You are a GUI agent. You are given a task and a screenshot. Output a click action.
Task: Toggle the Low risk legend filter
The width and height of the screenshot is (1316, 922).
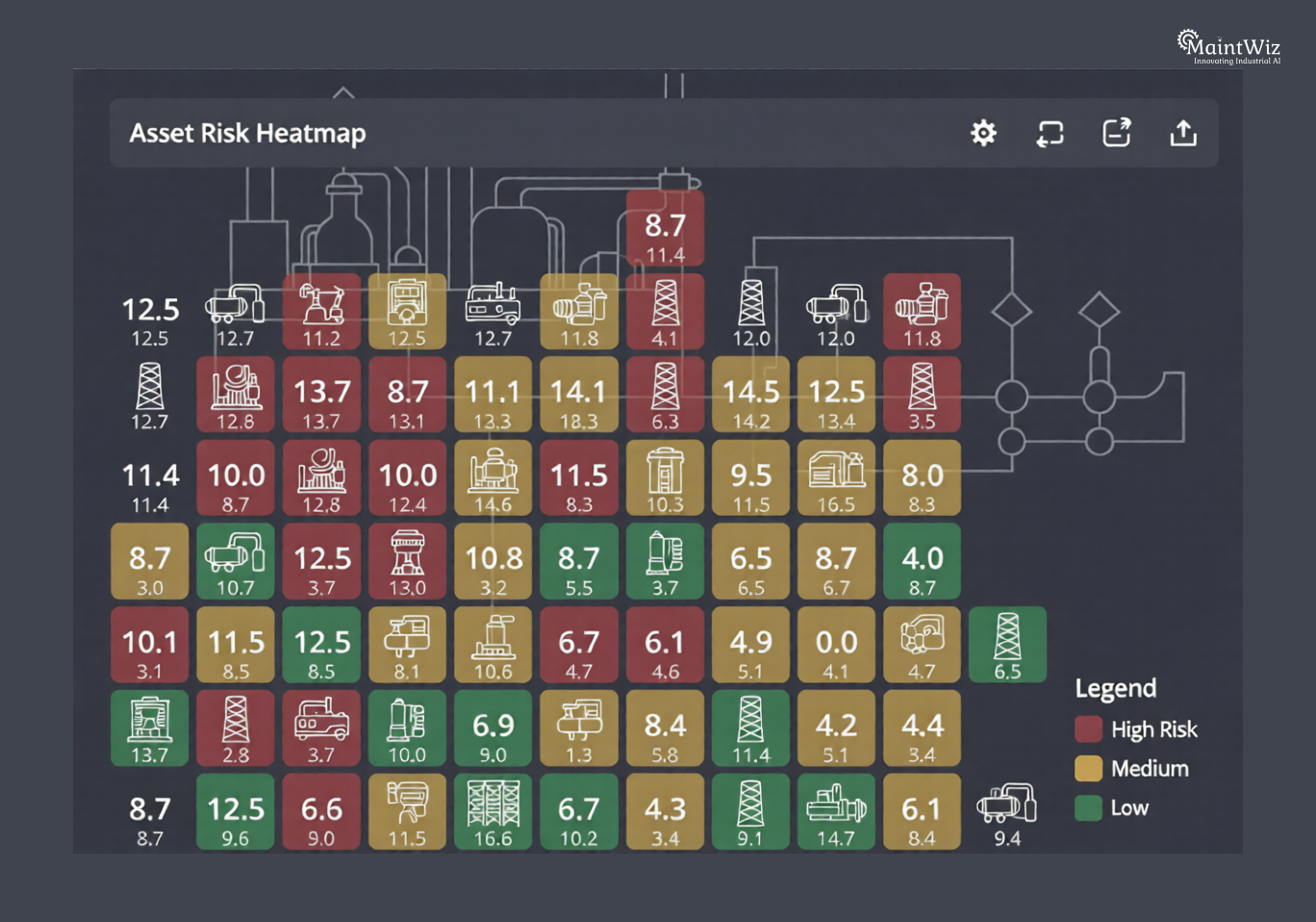click(1088, 807)
